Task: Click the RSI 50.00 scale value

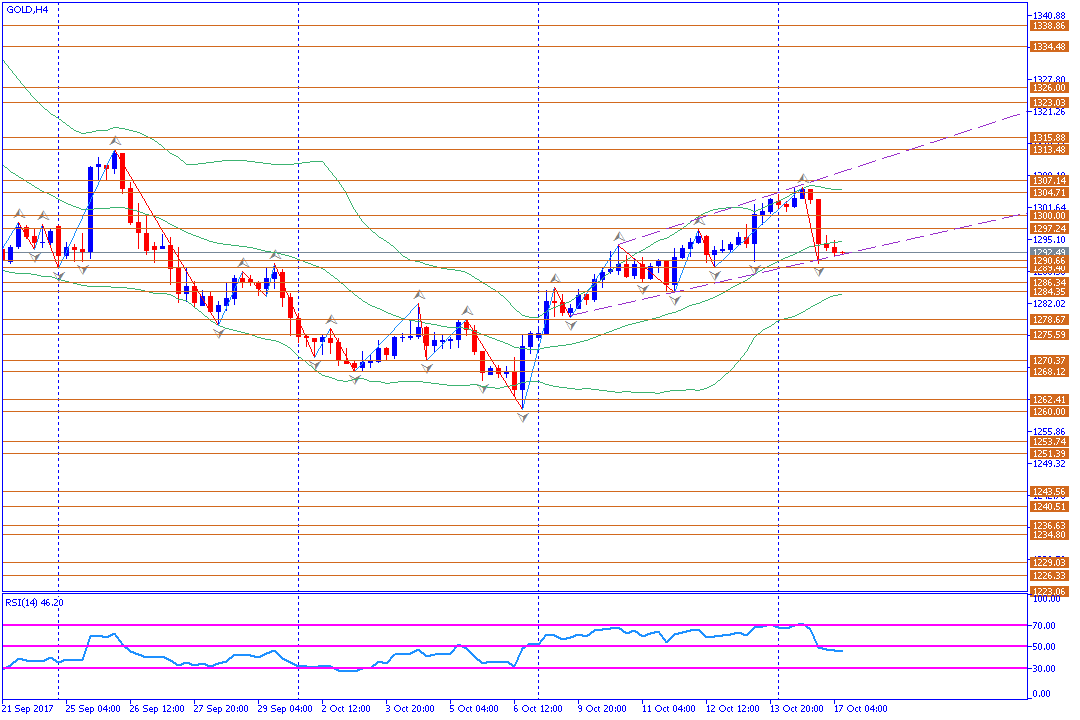Action: (x=1044, y=647)
